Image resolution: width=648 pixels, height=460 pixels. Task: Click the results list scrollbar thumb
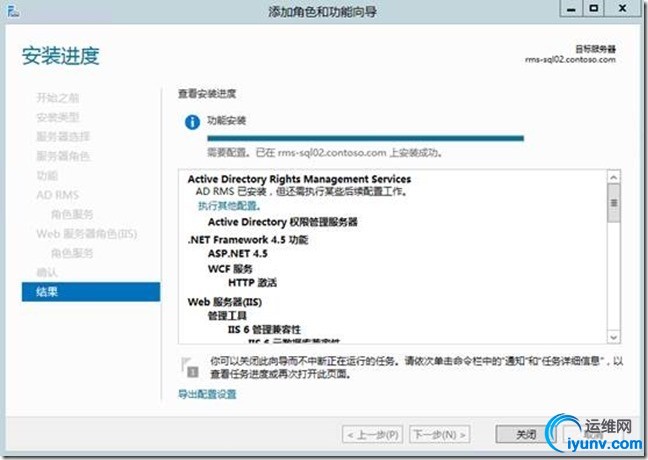click(x=614, y=203)
